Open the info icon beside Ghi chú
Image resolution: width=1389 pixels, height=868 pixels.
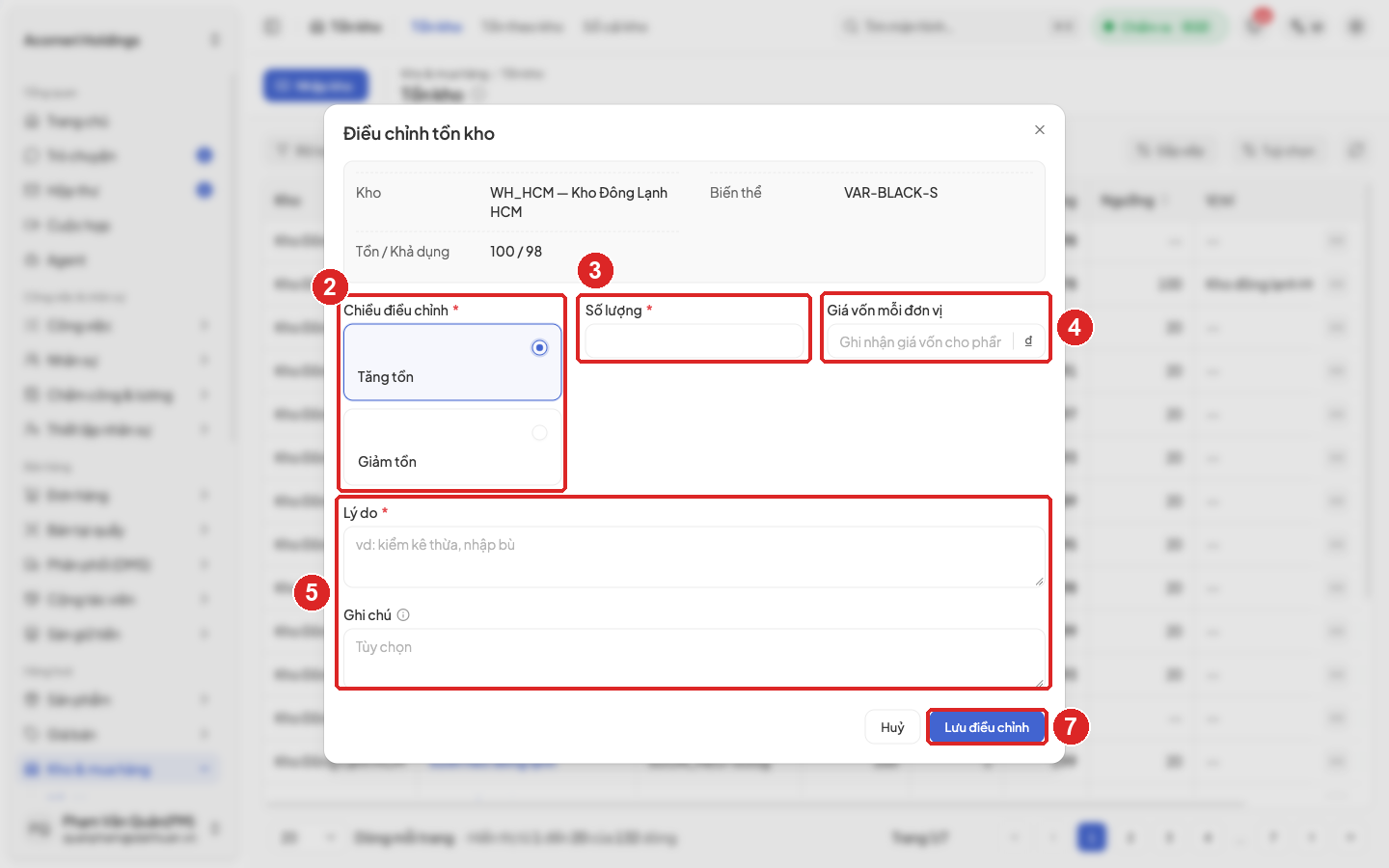[x=403, y=615]
